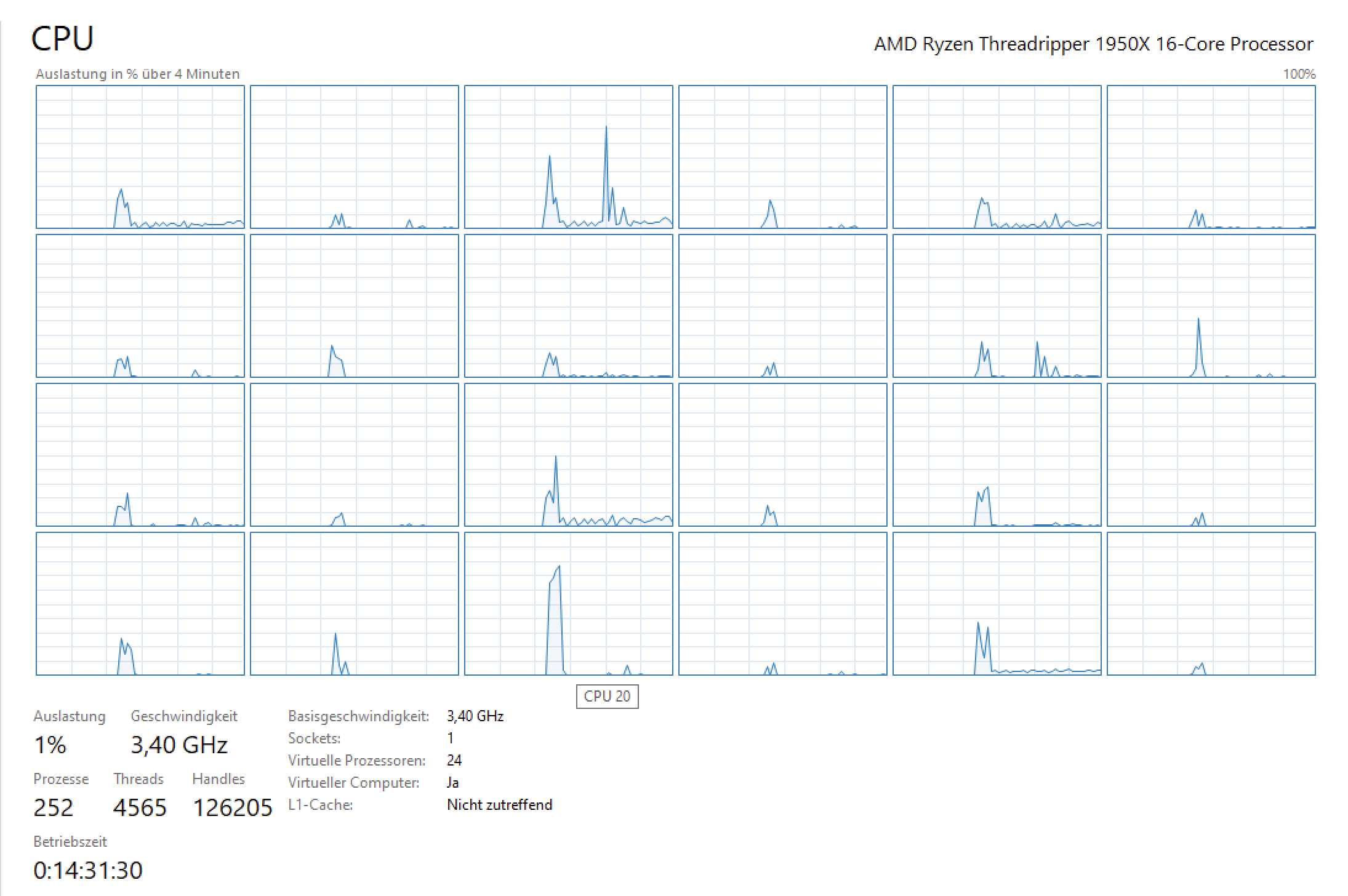Click the large CPU heading
This screenshot has height=896, width=1348.
click(62, 39)
